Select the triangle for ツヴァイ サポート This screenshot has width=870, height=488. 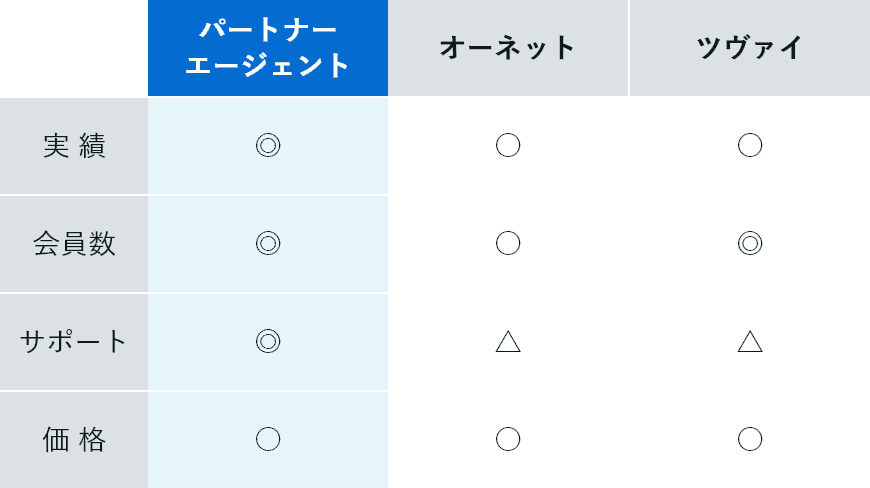[750, 342]
